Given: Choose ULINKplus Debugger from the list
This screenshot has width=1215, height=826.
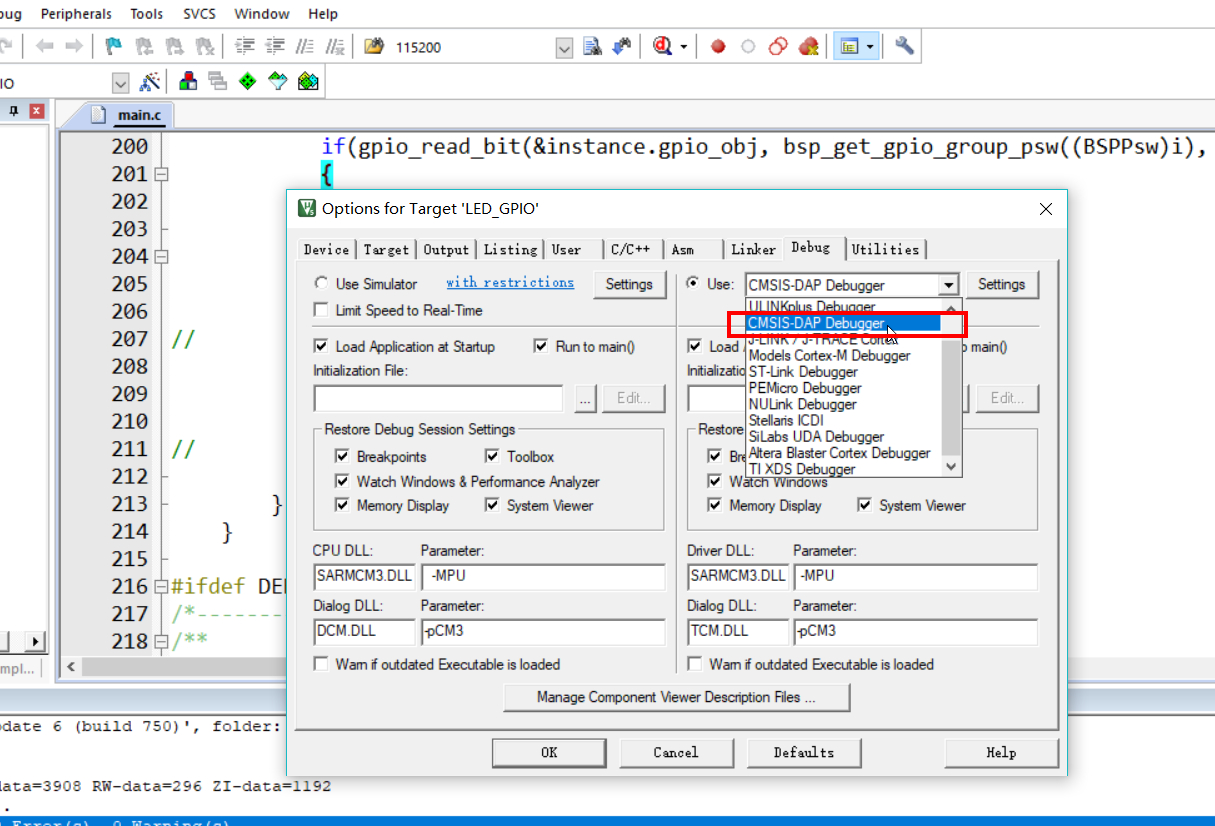Looking at the screenshot, I should click(844, 306).
